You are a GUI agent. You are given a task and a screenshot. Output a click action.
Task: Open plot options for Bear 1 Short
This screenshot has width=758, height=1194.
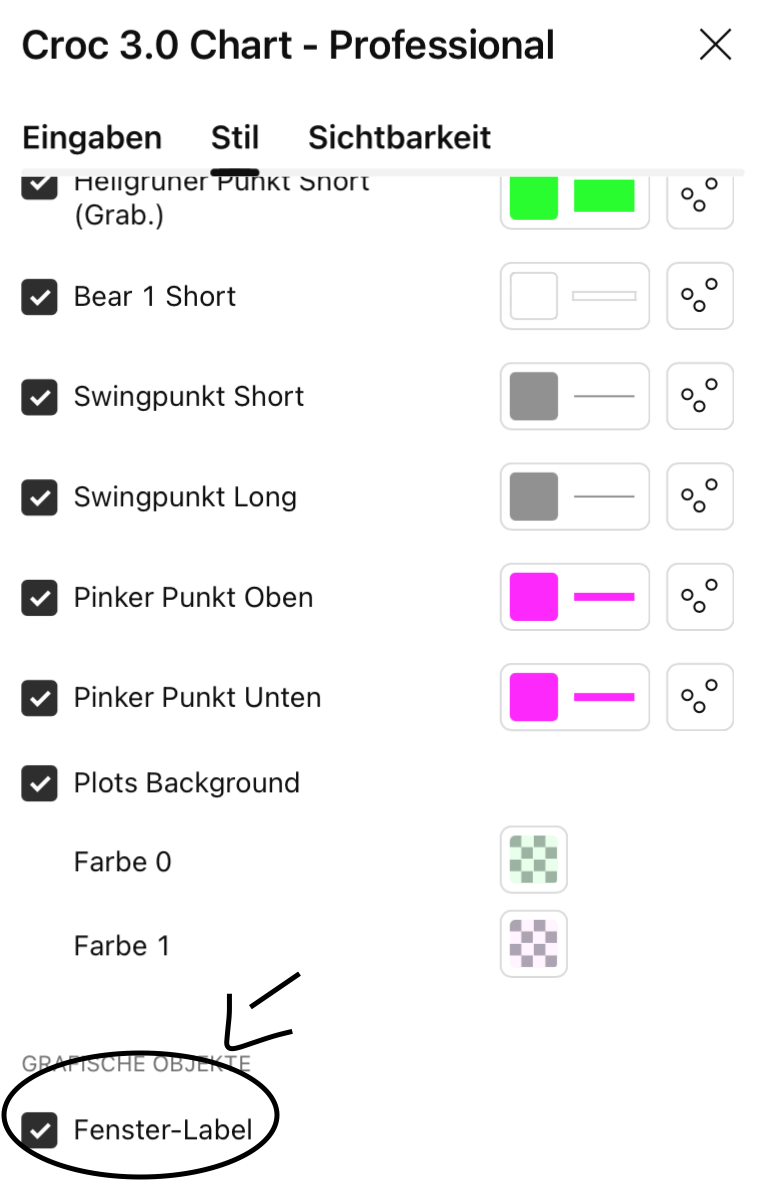coord(700,296)
